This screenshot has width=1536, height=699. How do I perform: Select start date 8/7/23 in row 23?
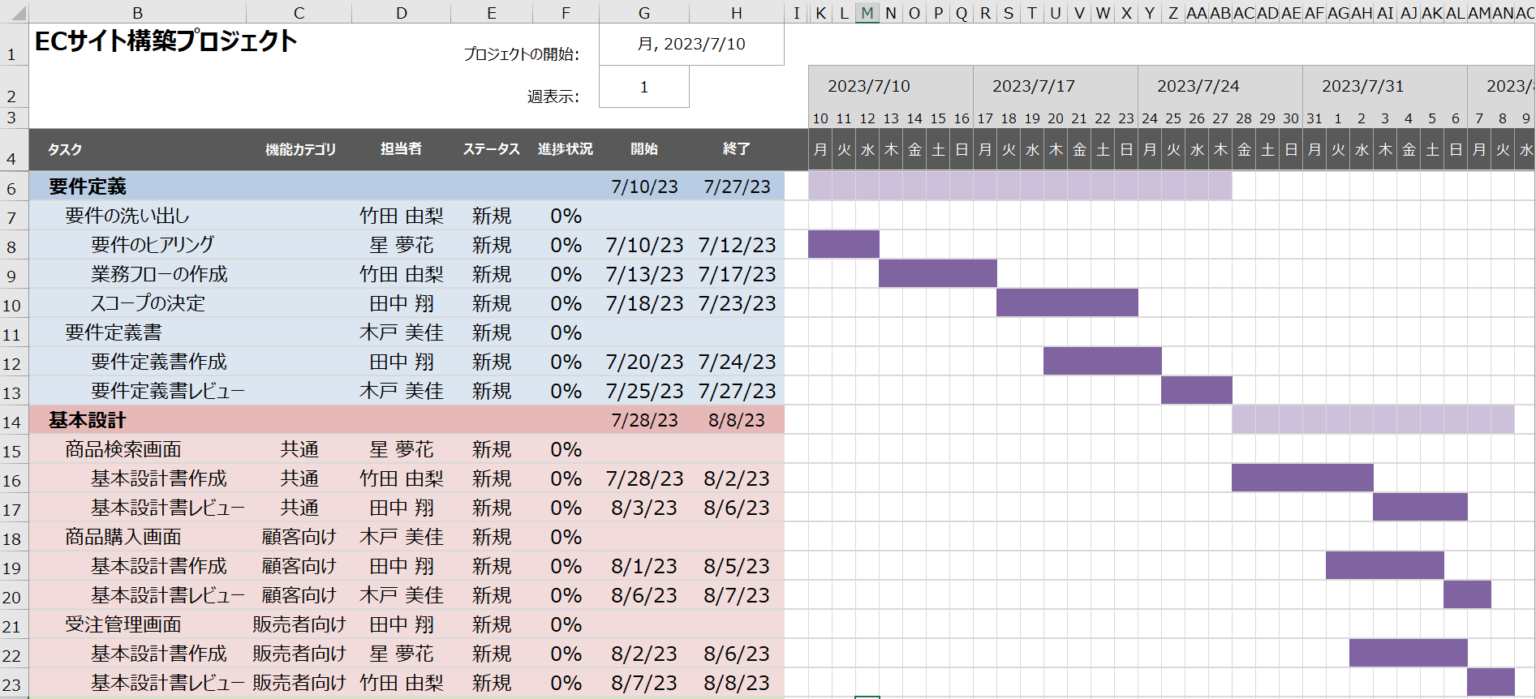point(644,683)
